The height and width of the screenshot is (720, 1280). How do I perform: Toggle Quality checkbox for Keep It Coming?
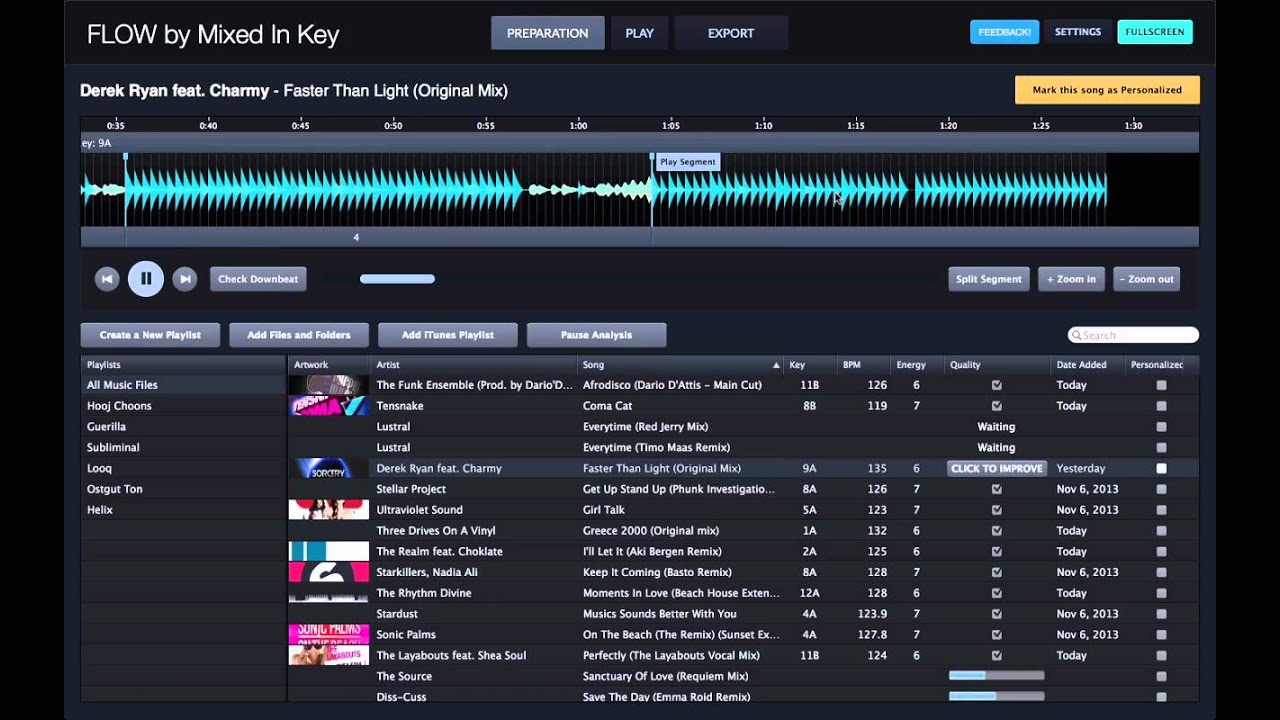(x=996, y=572)
